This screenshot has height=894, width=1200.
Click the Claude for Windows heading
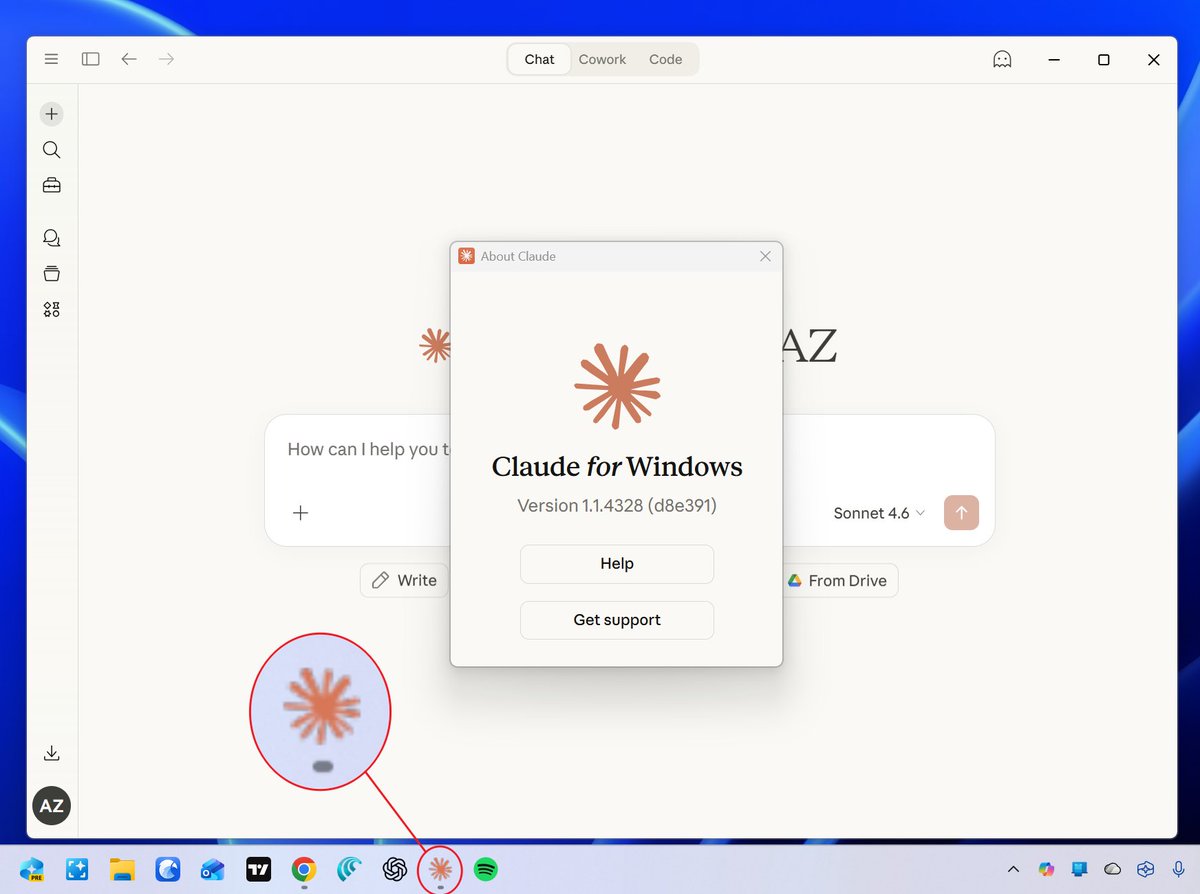coord(617,467)
